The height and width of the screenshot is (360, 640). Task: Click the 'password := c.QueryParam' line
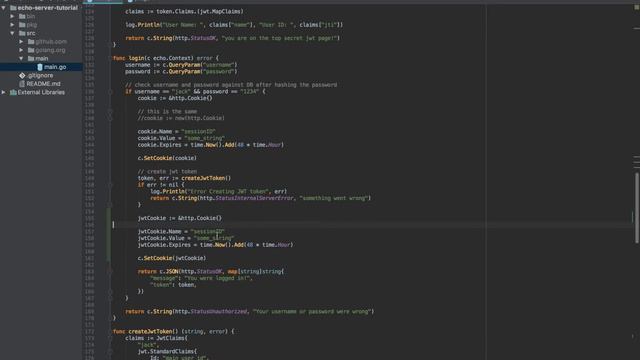click(181, 71)
